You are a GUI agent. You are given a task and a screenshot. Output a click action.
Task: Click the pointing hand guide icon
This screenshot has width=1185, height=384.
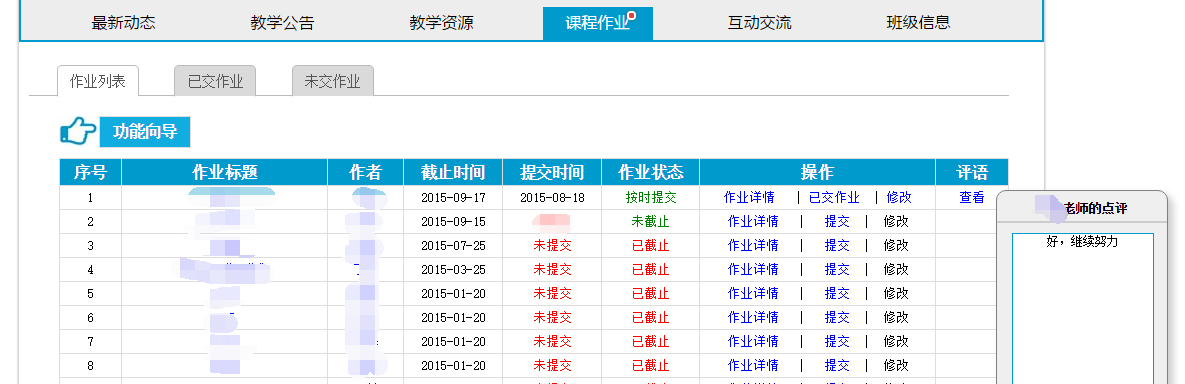click(78, 132)
